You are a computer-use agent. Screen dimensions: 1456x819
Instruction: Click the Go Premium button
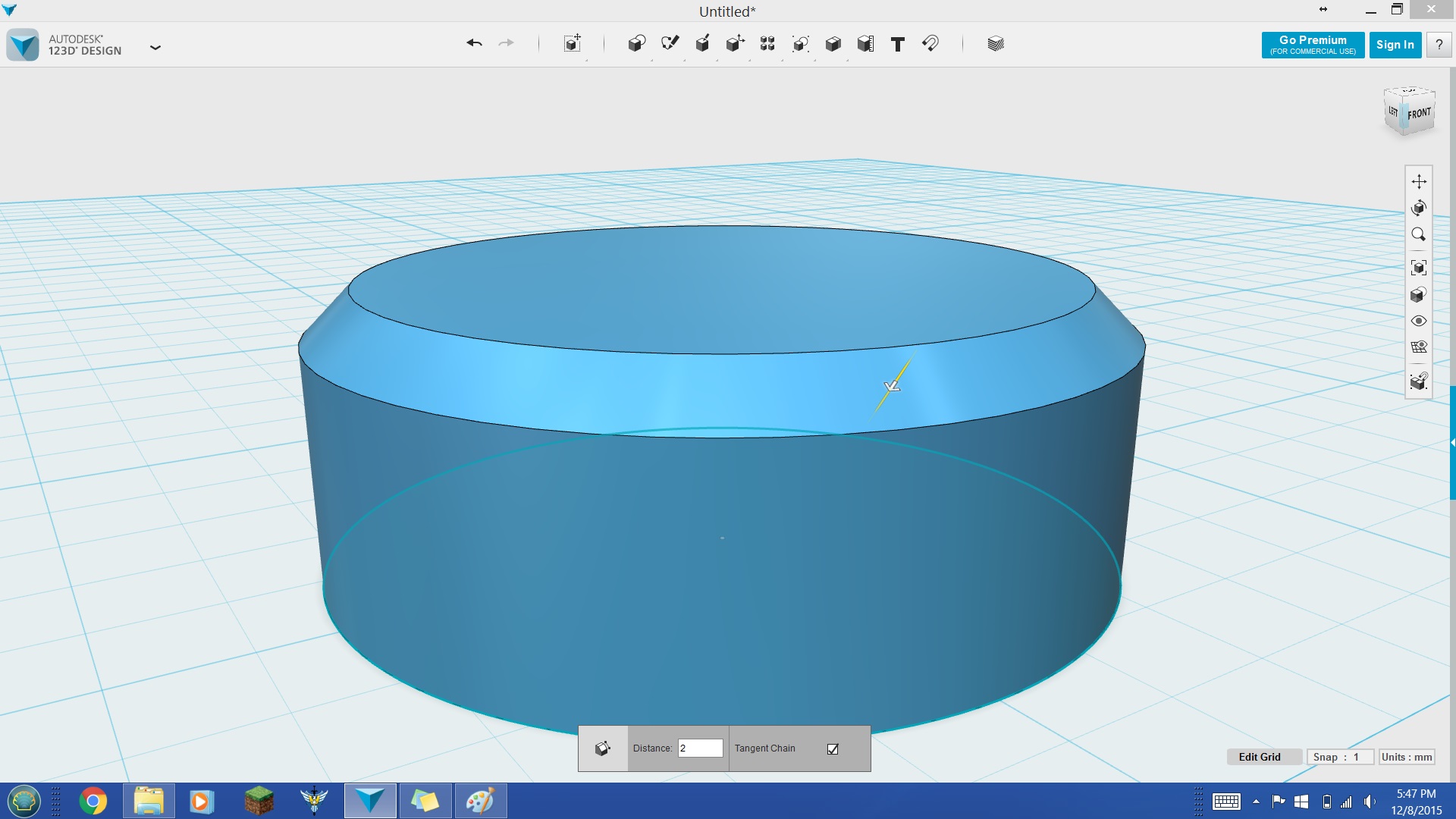(x=1312, y=44)
